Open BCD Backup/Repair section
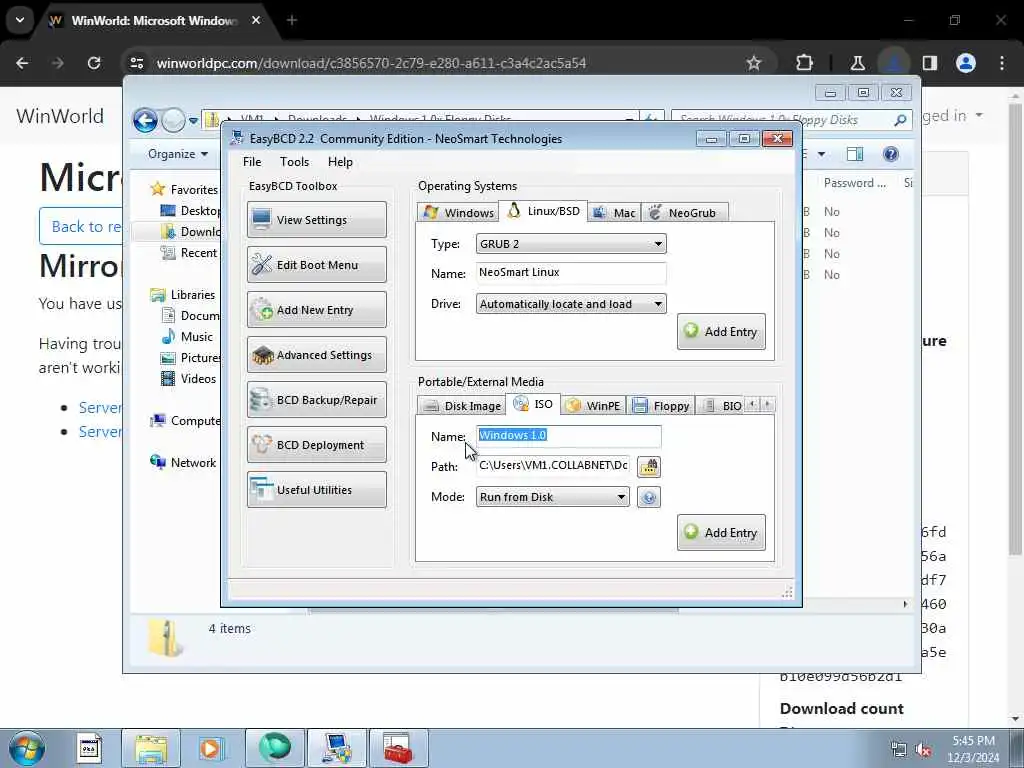Image resolution: width=1024 pixels, height=768 pixels. click(317, 400)
